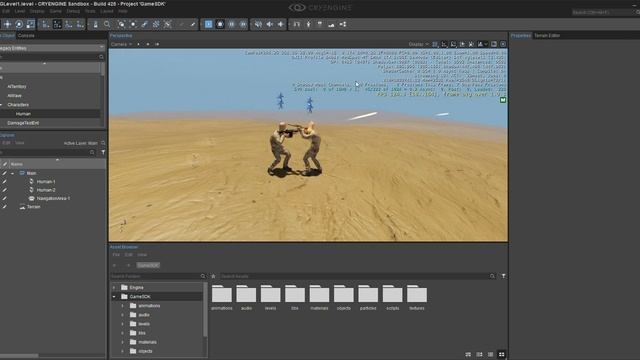Click the favorites star icon in Asset Browser
This screenshot has height=360, width=640.
tap(213, 276)
